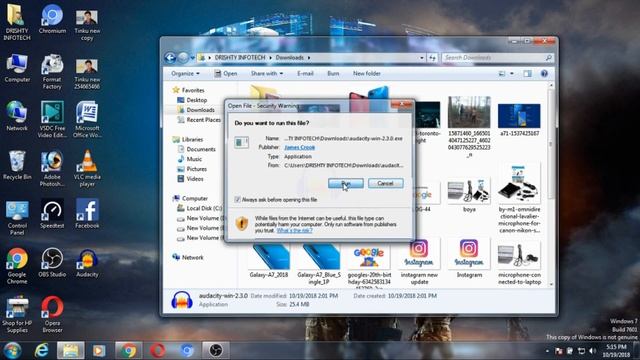Open Shop for HP Supplies shortcut
Viewport: 640px width, 360px height.
17,315
